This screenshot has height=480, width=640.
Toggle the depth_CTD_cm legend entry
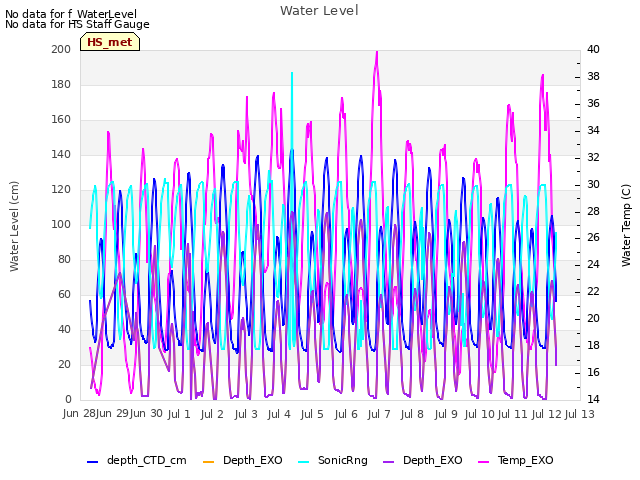[137, 460]
